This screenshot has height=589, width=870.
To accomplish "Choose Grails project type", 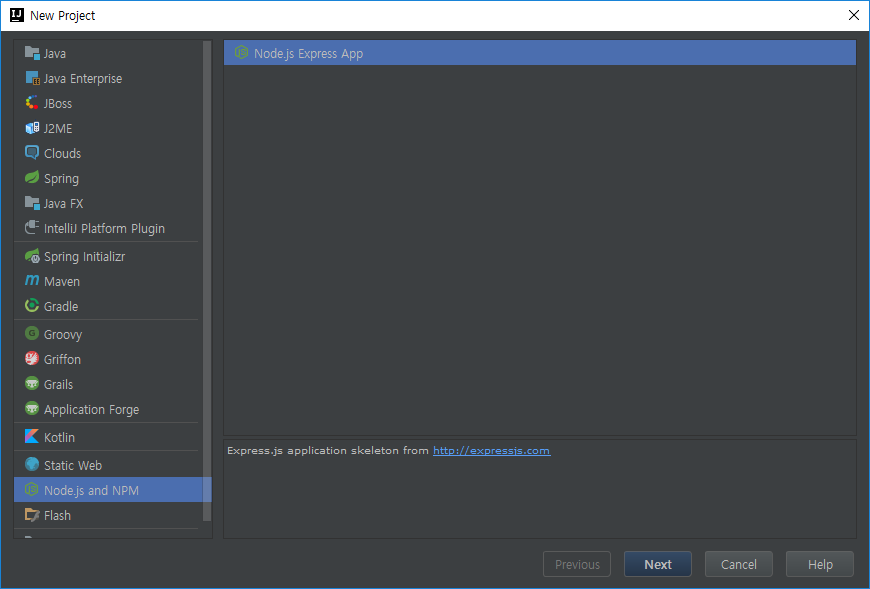I will [x=106, y=384].
